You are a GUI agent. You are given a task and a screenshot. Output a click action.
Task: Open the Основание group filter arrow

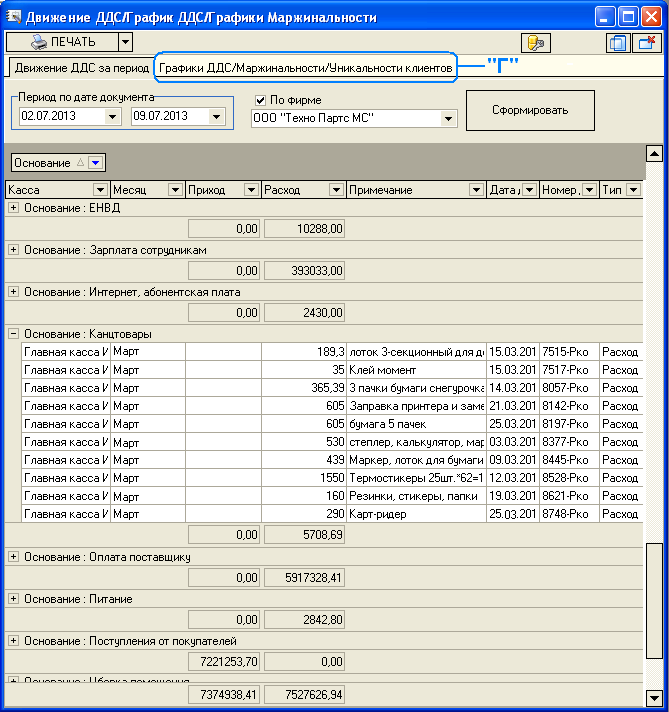[x=95, y=163]
